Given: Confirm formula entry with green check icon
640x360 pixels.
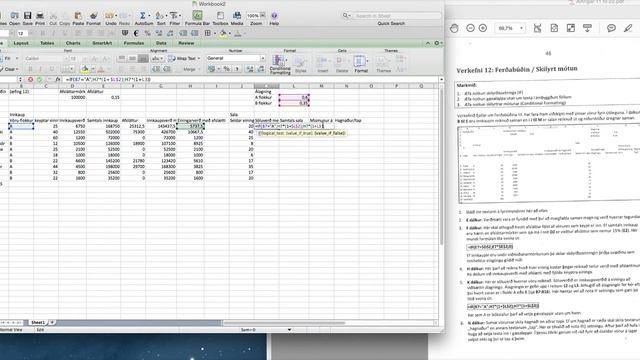Looking at the screenshot, I should 40,79.
